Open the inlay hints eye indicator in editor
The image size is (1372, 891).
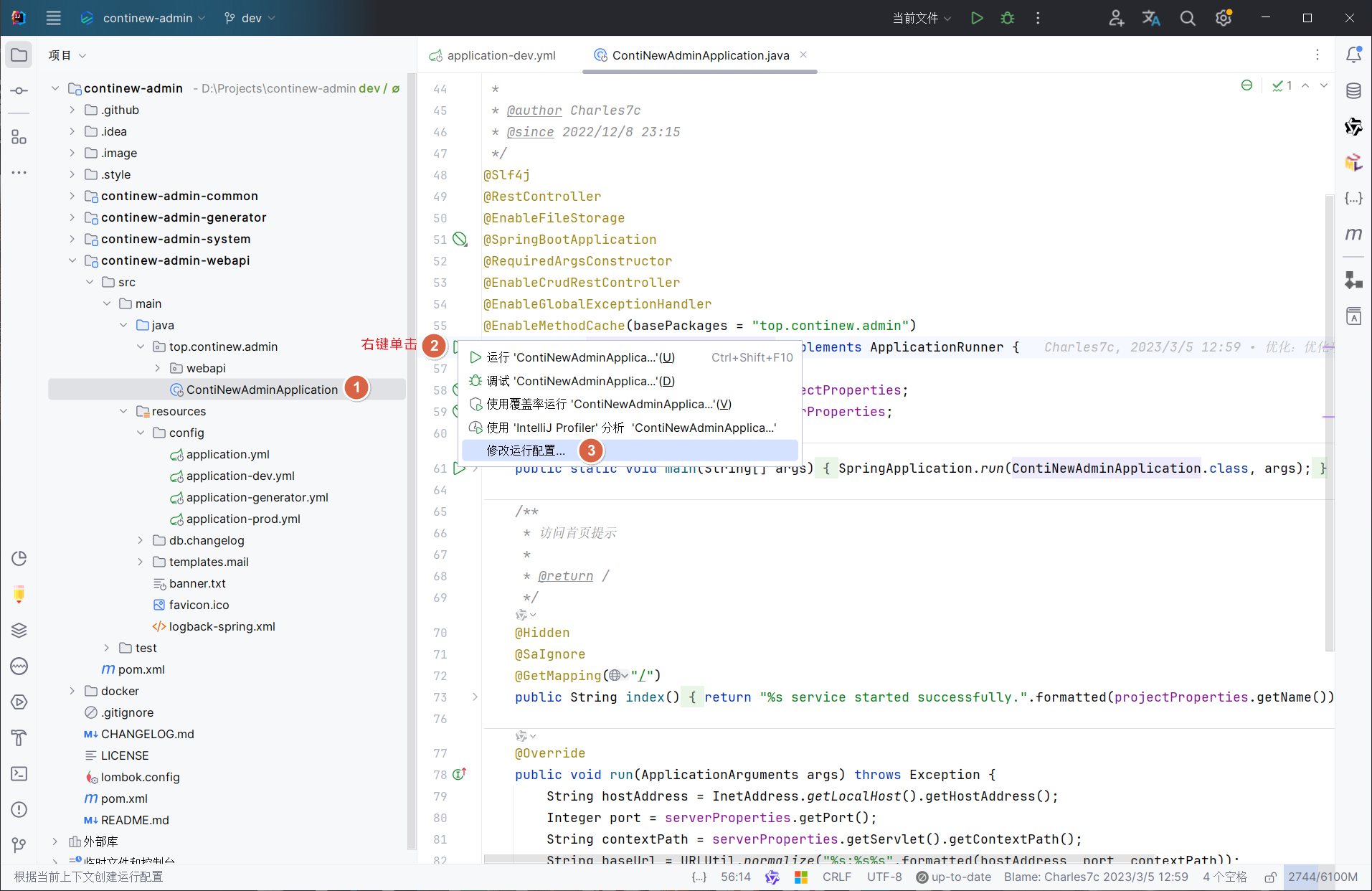pyautogui.click(x=1247, y=85)
